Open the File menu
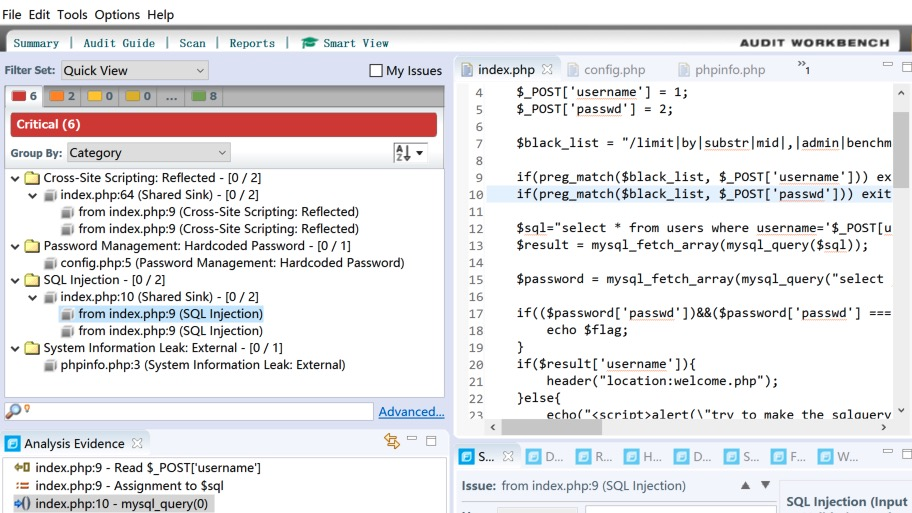This screenshot has height=513, width=912. [x=12, y=15]
